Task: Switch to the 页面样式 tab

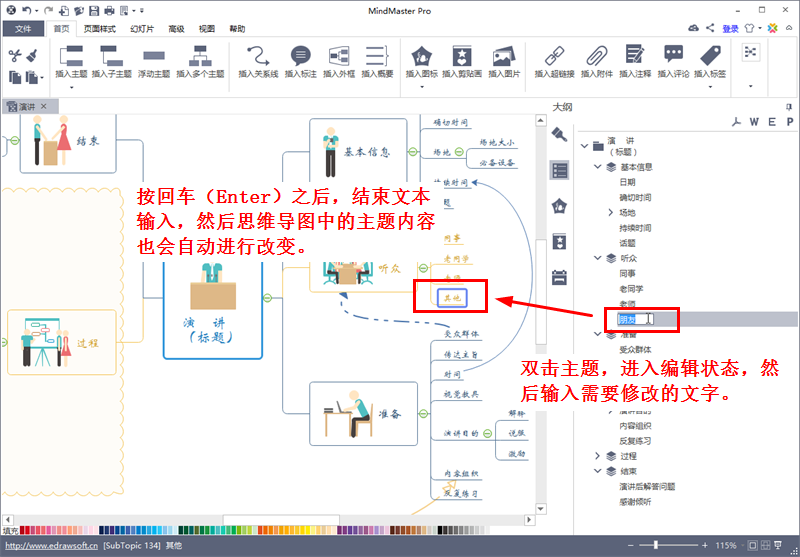Action: 99,29
